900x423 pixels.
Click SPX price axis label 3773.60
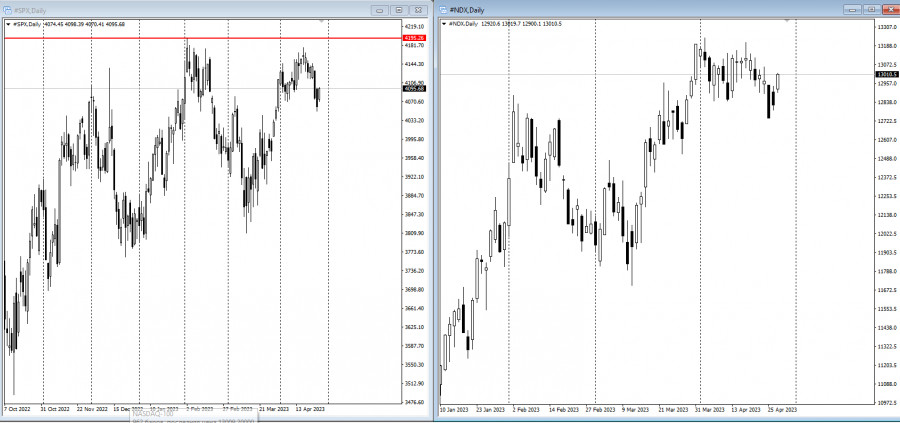pyautogui.click(x=414, y=252)
